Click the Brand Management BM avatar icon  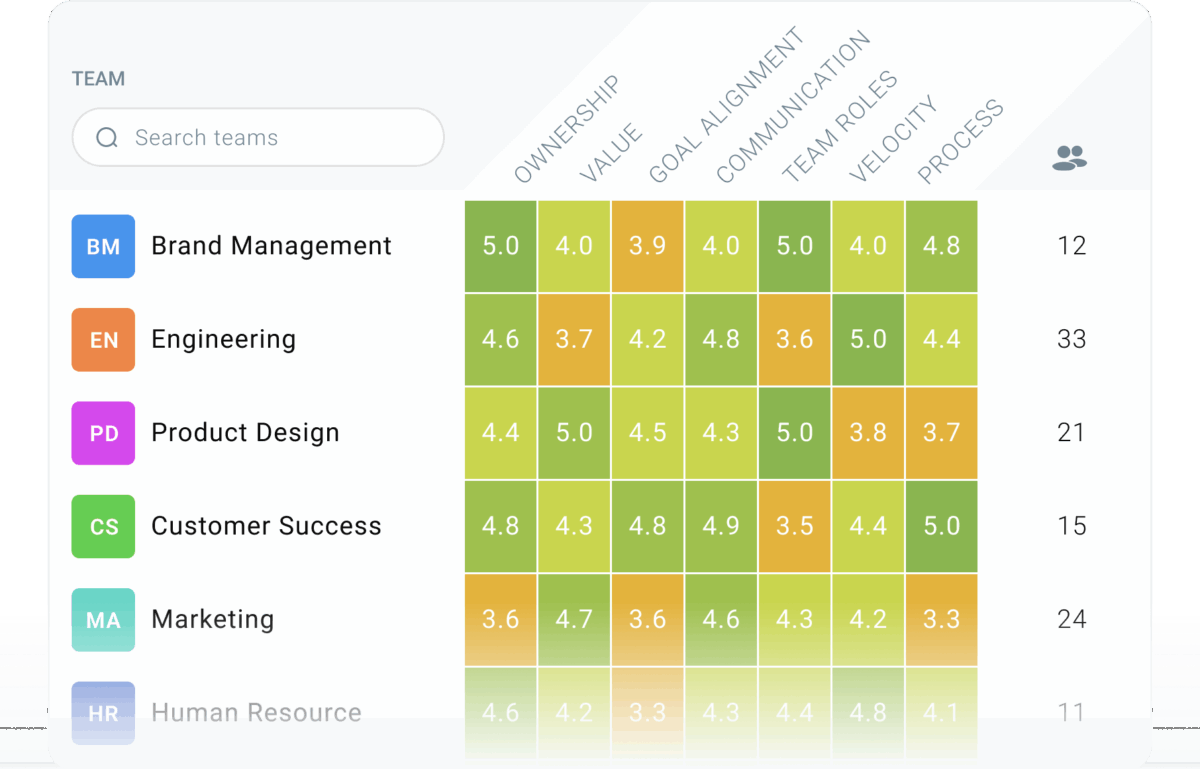103,246
